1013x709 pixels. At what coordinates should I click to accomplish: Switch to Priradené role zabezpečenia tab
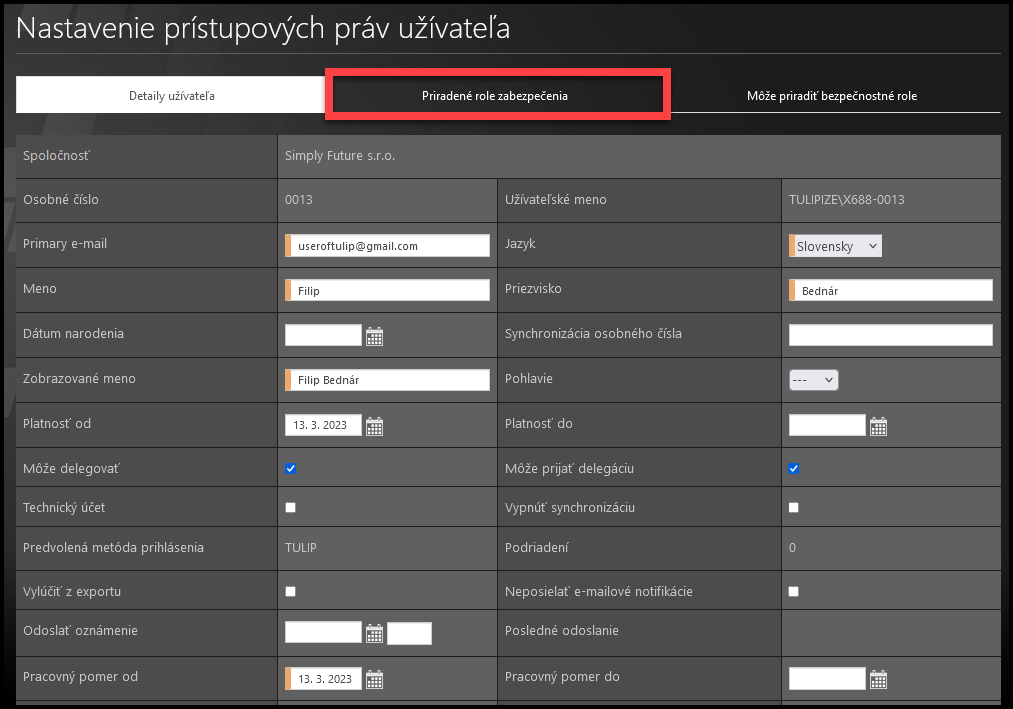tap(495, 96)
